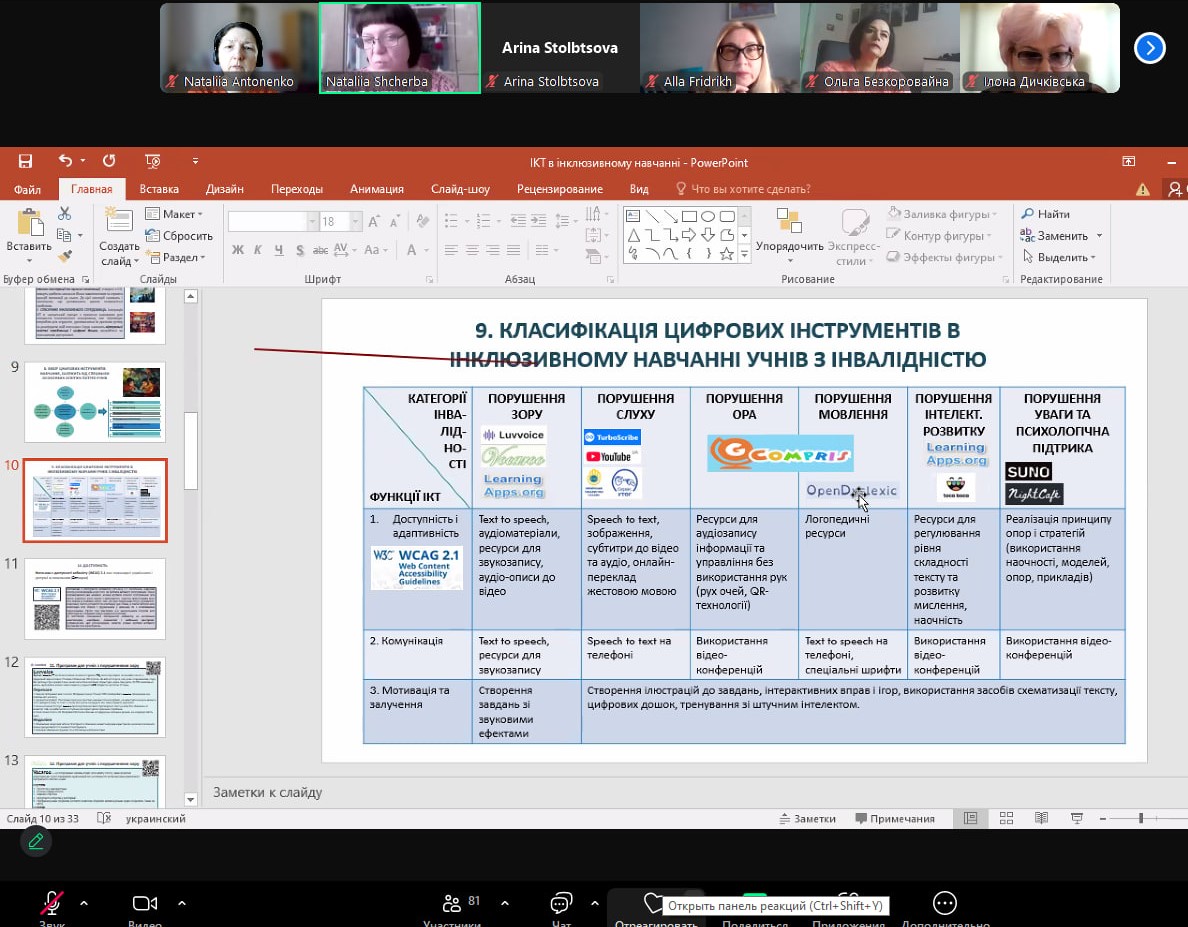The width and height of the screenshot is (1188, 927).
Task: Open the font size 18 dropdown
Action: pos(355,221)
